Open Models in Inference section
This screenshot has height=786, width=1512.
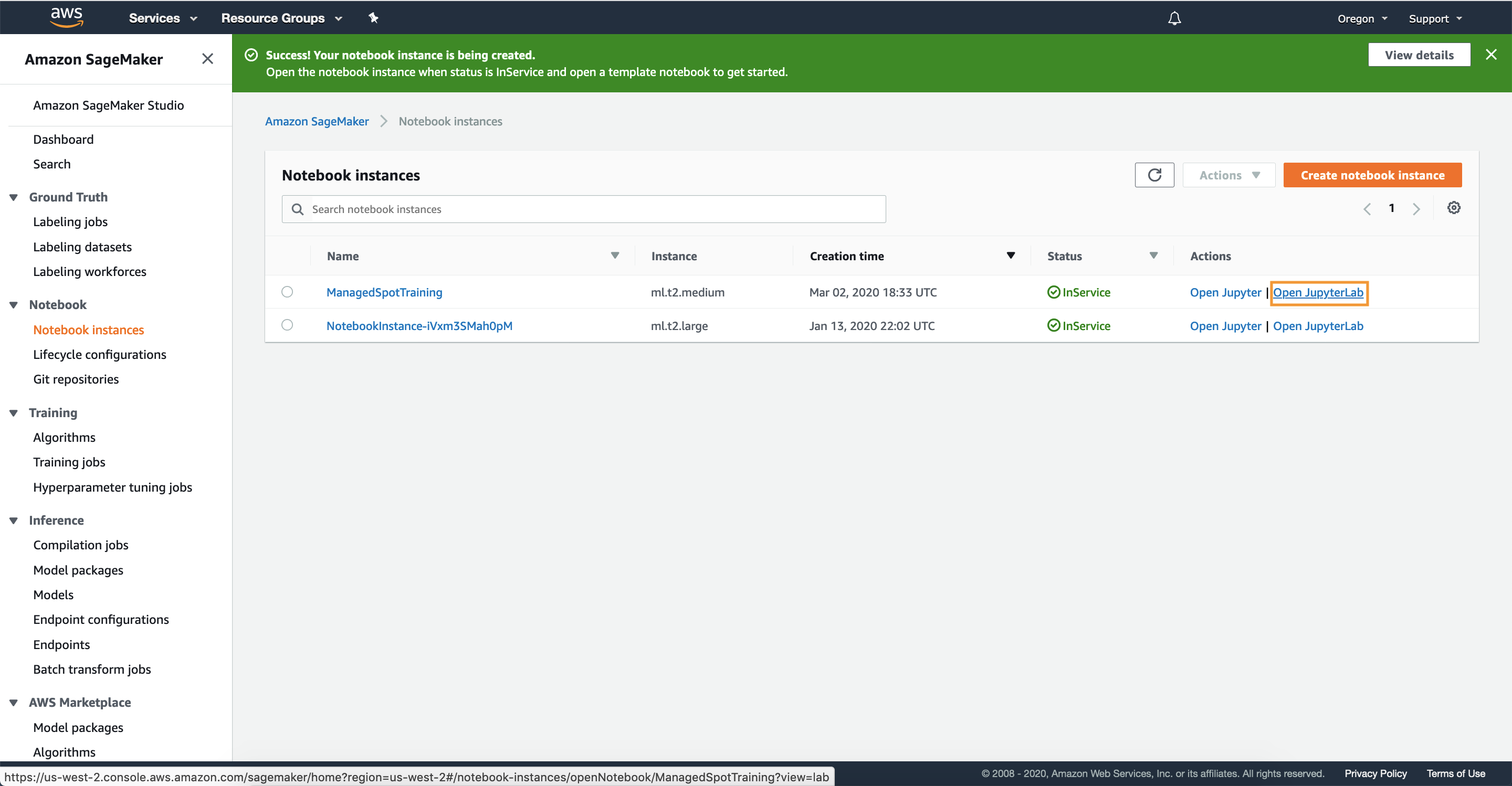click(x=54, y=595)
